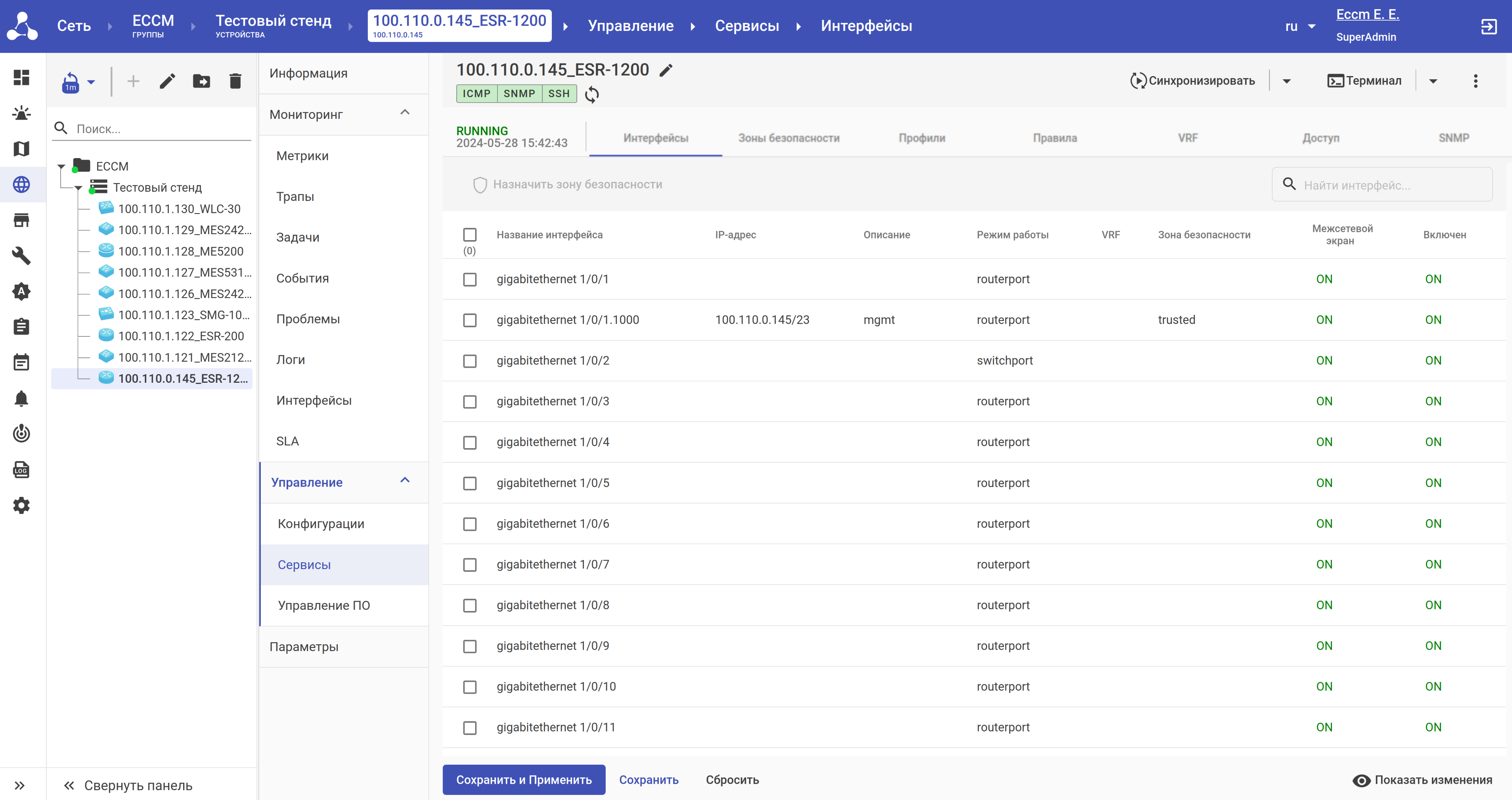1512x800 pixels.
Task: Delete selected item with trash icon
Action: point(235,81)
